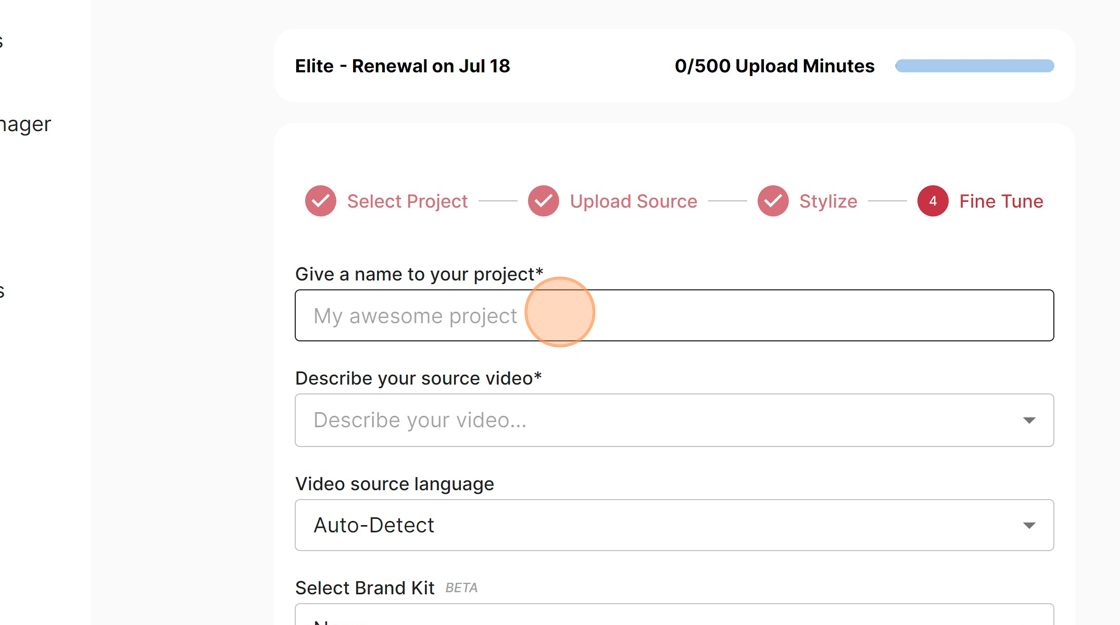Go back to the Select Project step
The height and width of the screenshot is (625, 1120).
pyautogui.click(x=407, y=201)
